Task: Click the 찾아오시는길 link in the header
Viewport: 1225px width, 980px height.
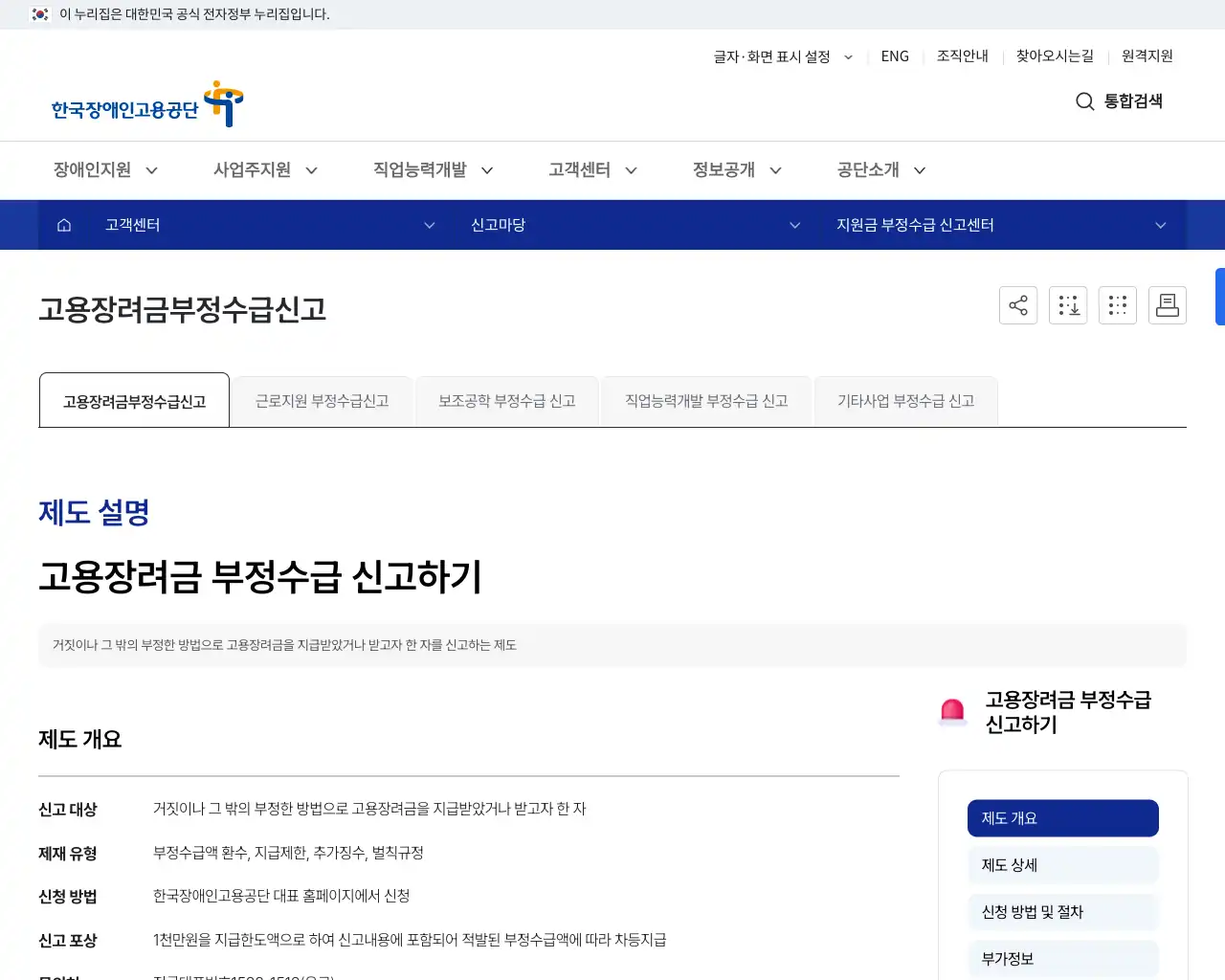Action: point(1054,56)
